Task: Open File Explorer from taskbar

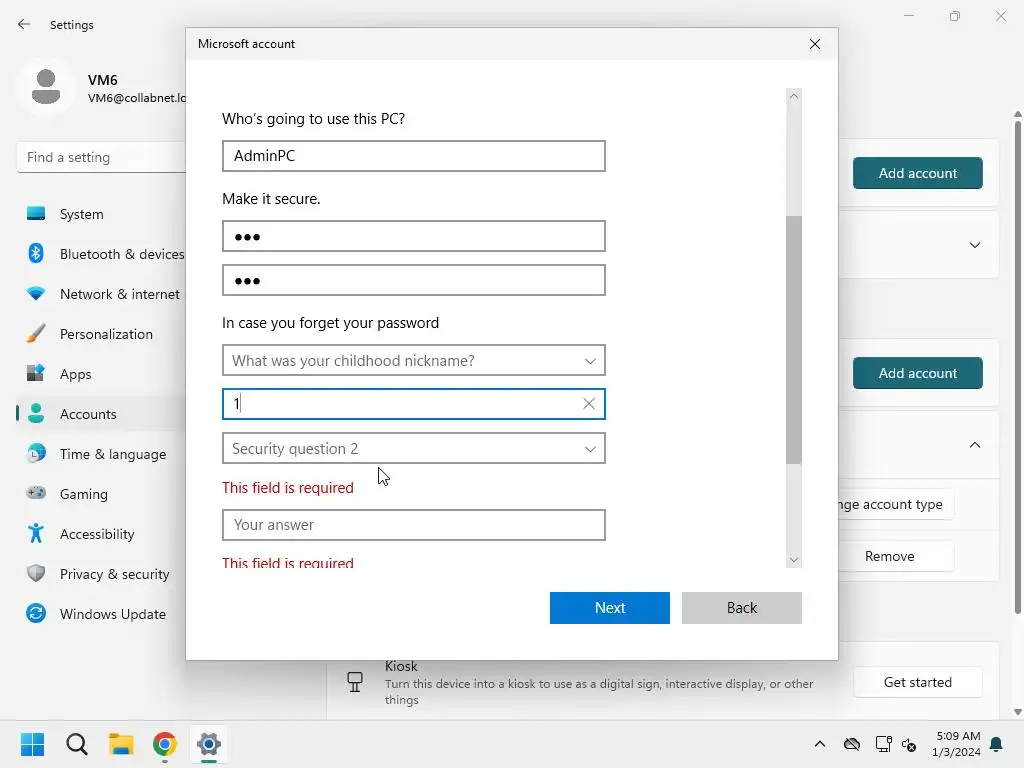Action: (x=121, y=744)
